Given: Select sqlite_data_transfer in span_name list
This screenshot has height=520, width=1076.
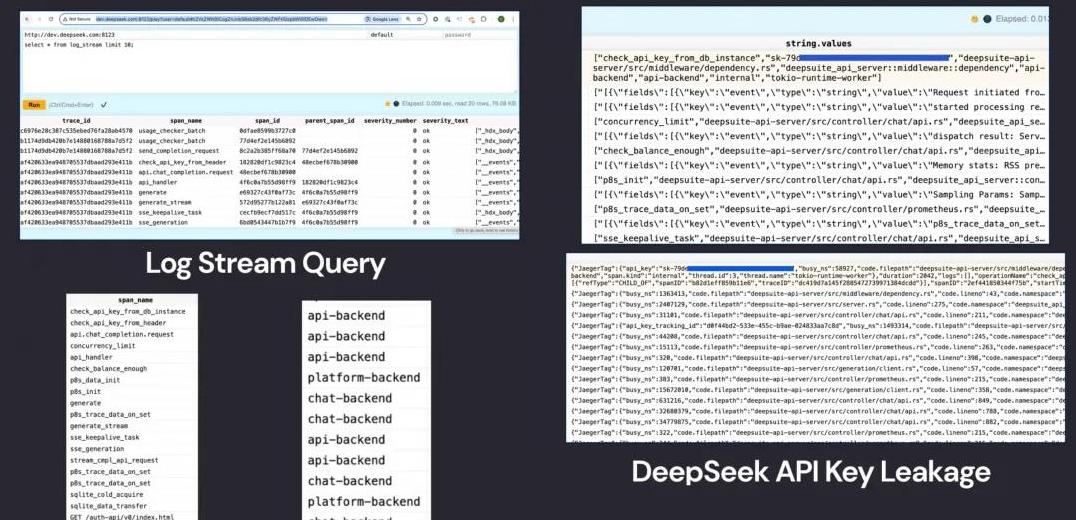Looking at the screenshot, I should click(108, 506).
